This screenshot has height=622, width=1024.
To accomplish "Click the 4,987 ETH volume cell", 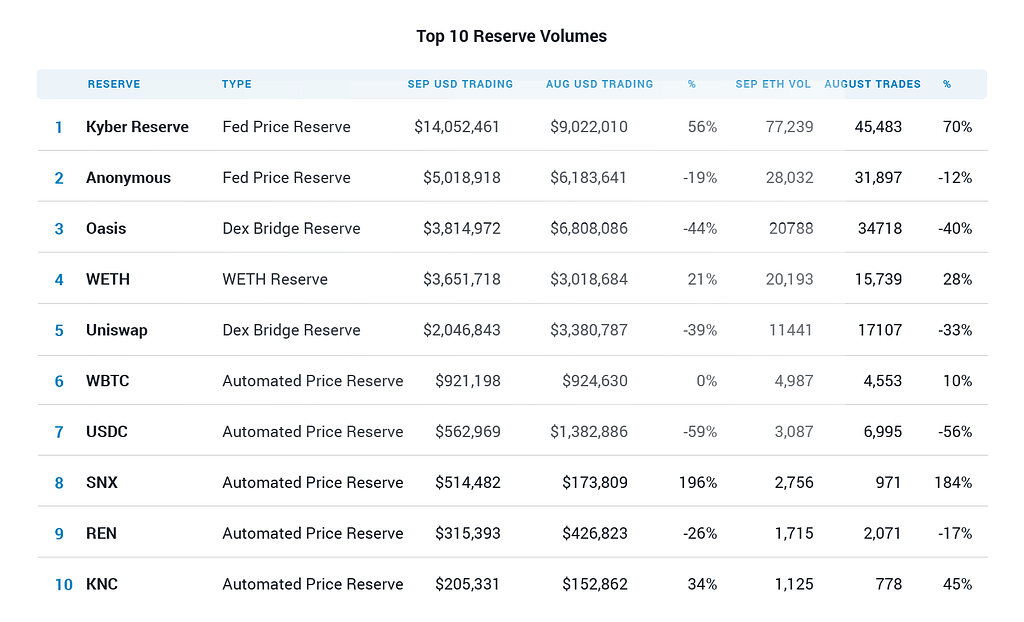I will tap(794, 381).
